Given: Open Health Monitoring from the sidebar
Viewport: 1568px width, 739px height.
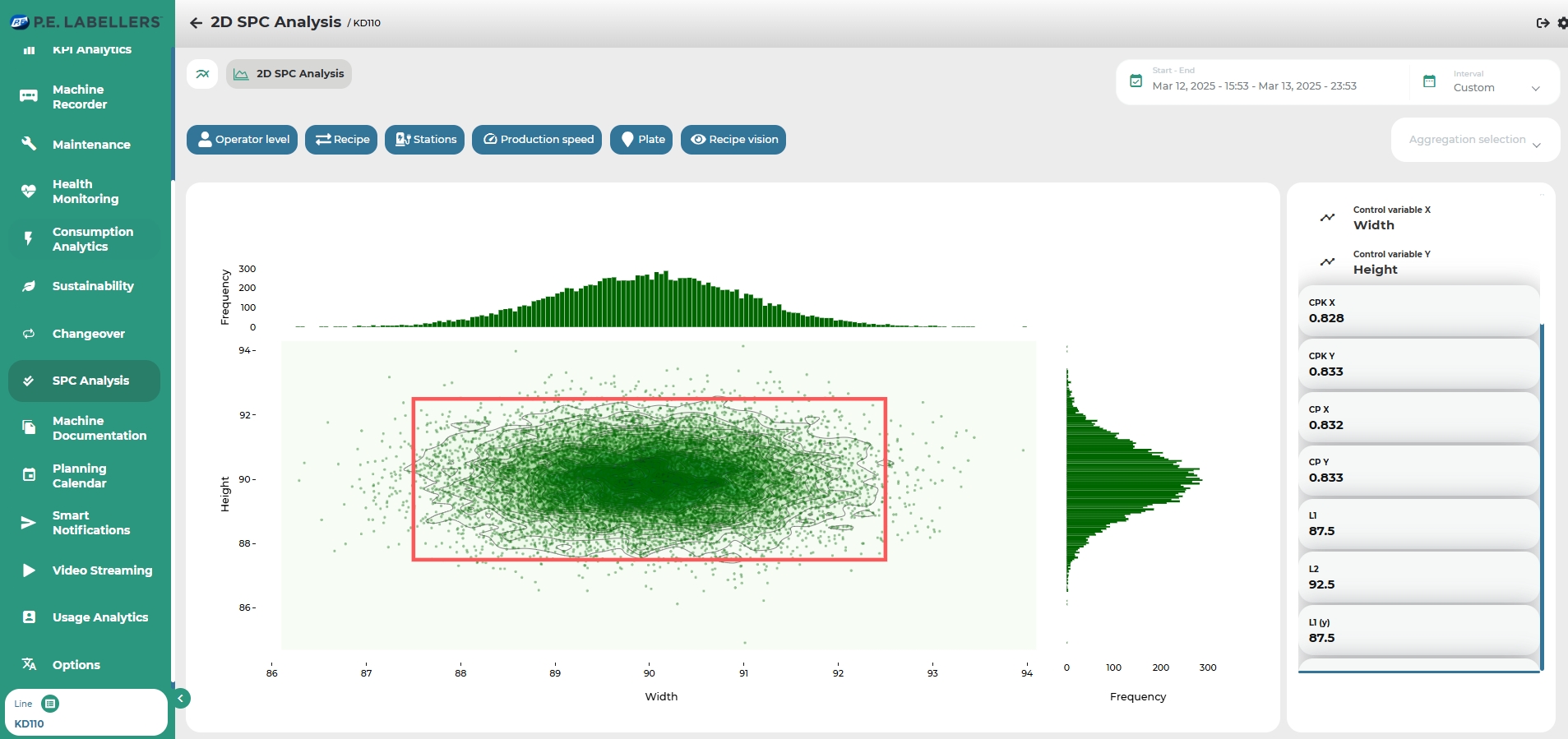Looking at the screenshot, I should pyautogui.click(x=85, y=192).
